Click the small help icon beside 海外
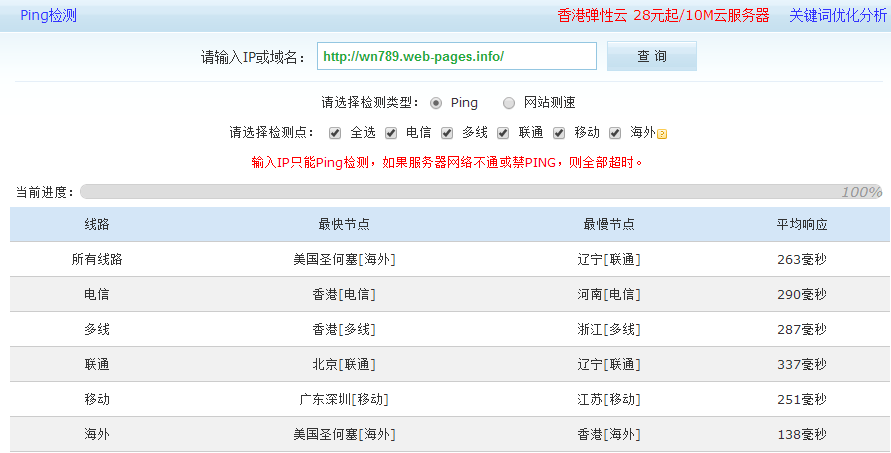Viewport: 891px width, 453px height. click(662, 134)
